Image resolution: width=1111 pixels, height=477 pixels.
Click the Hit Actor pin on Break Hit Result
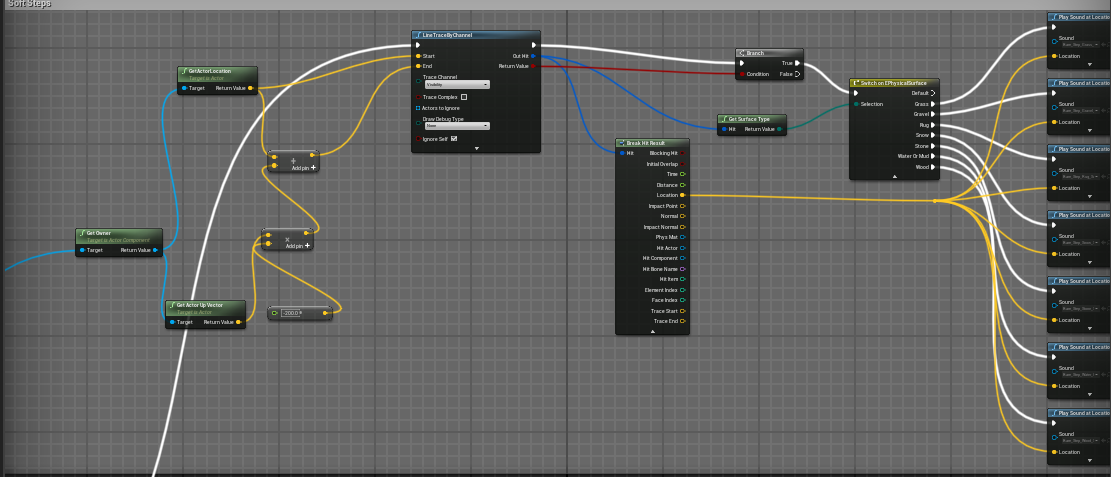tap(682, 248)
